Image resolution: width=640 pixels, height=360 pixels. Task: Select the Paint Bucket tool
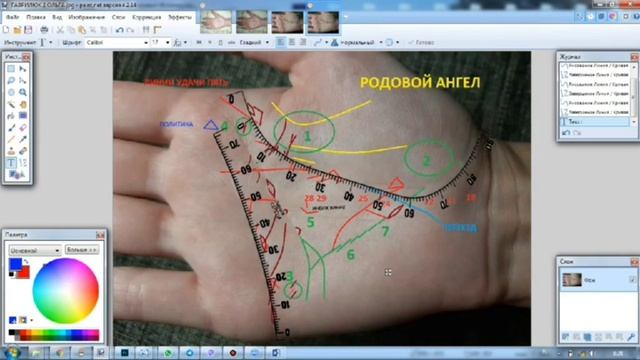(x=11, y=116)
